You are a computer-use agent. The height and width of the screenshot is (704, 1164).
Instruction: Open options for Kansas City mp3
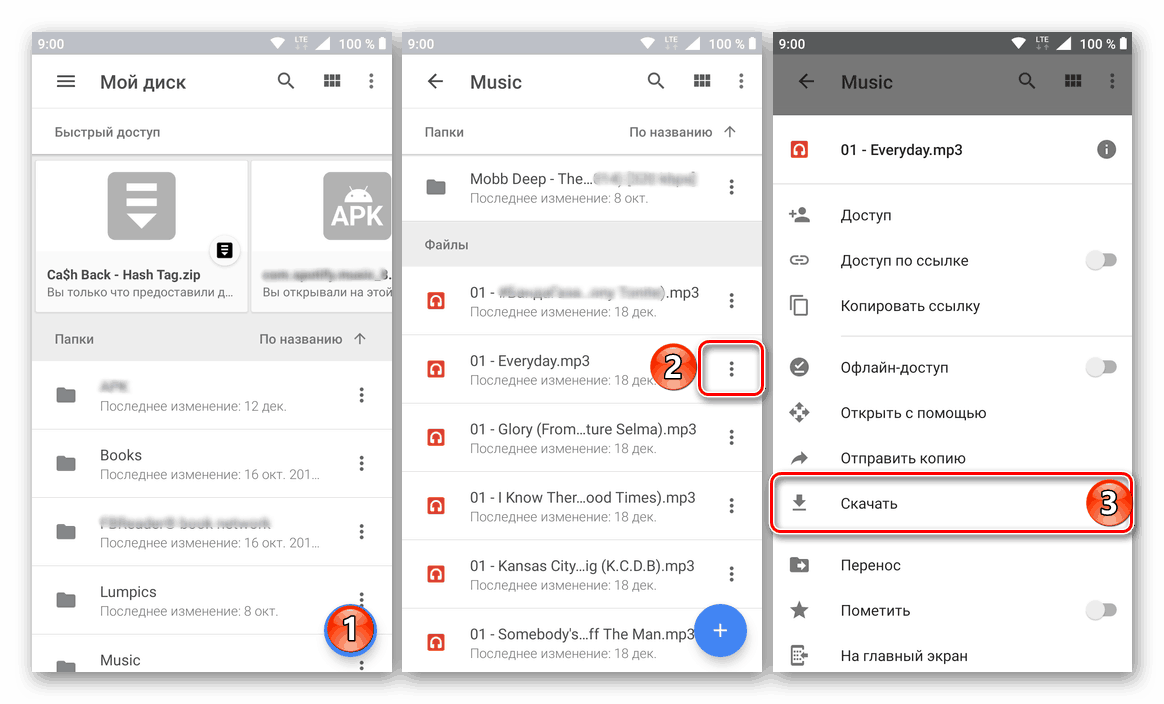tap(731, 574)
